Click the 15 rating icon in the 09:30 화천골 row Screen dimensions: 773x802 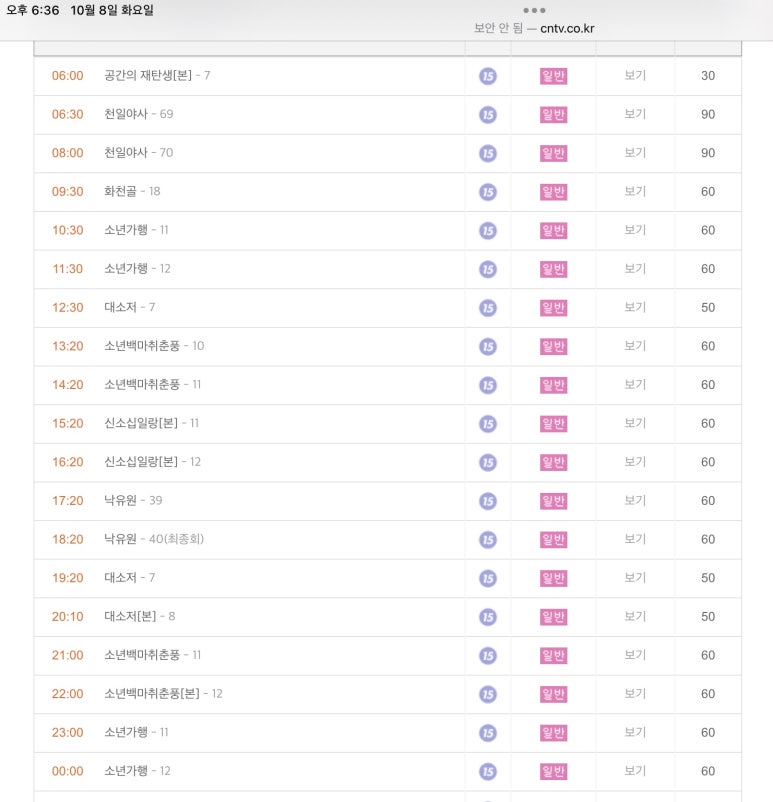(x=488, y=192)
